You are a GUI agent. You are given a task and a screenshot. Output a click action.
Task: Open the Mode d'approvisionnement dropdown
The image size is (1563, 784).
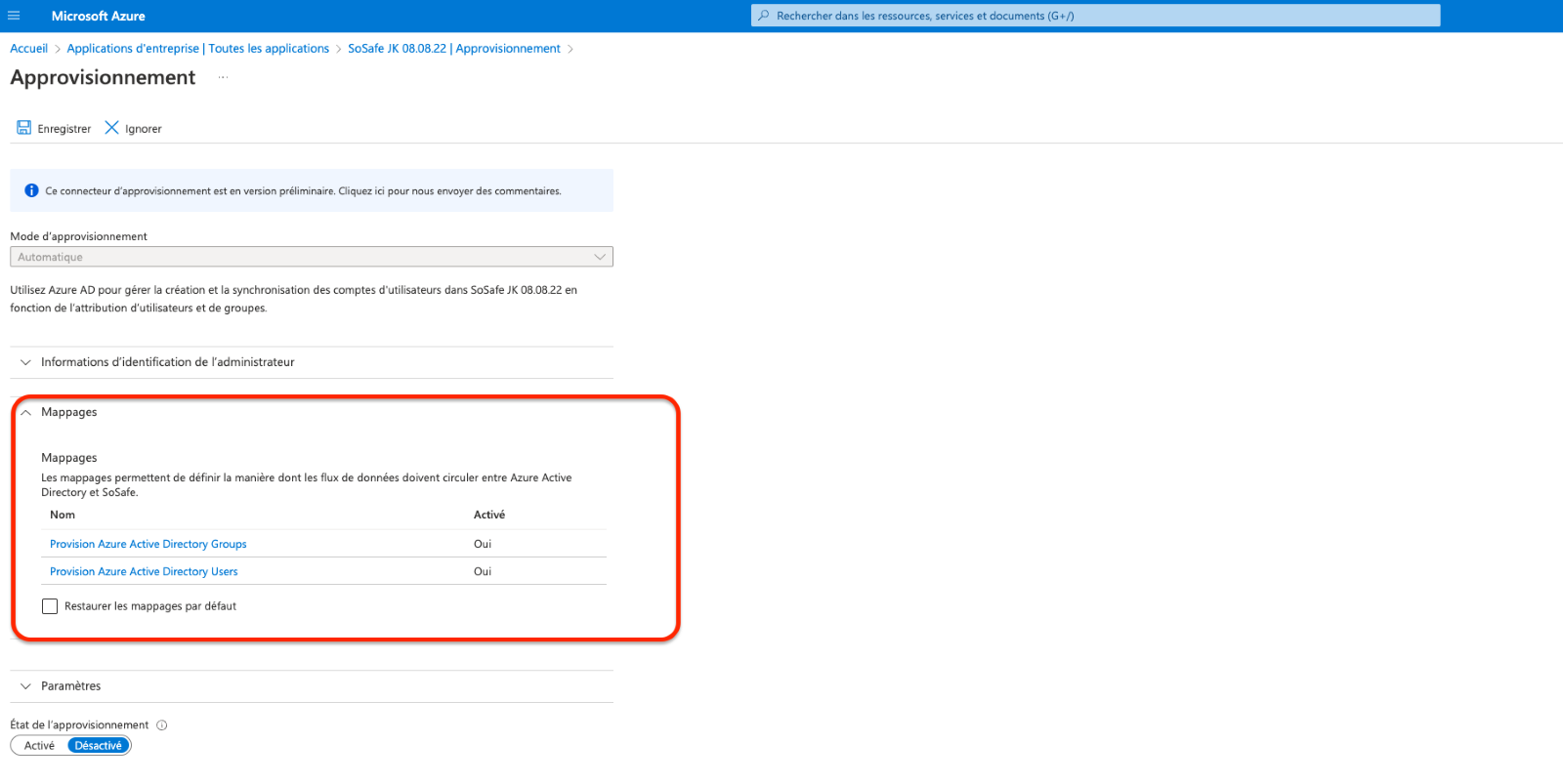point(311,257)
